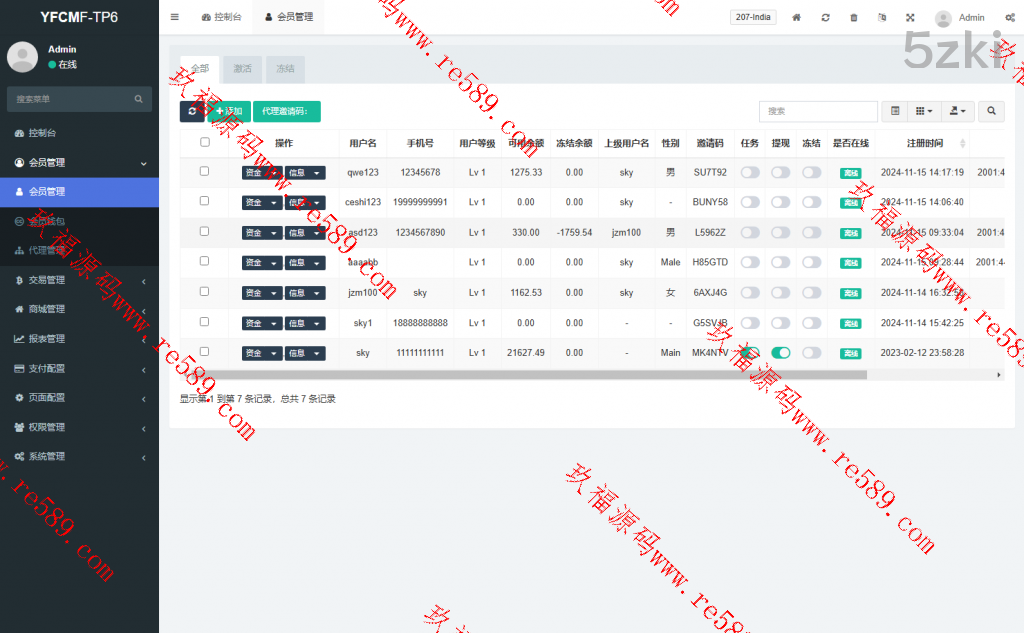Tick the checkbox for user qwe123

tap(205, 171)
